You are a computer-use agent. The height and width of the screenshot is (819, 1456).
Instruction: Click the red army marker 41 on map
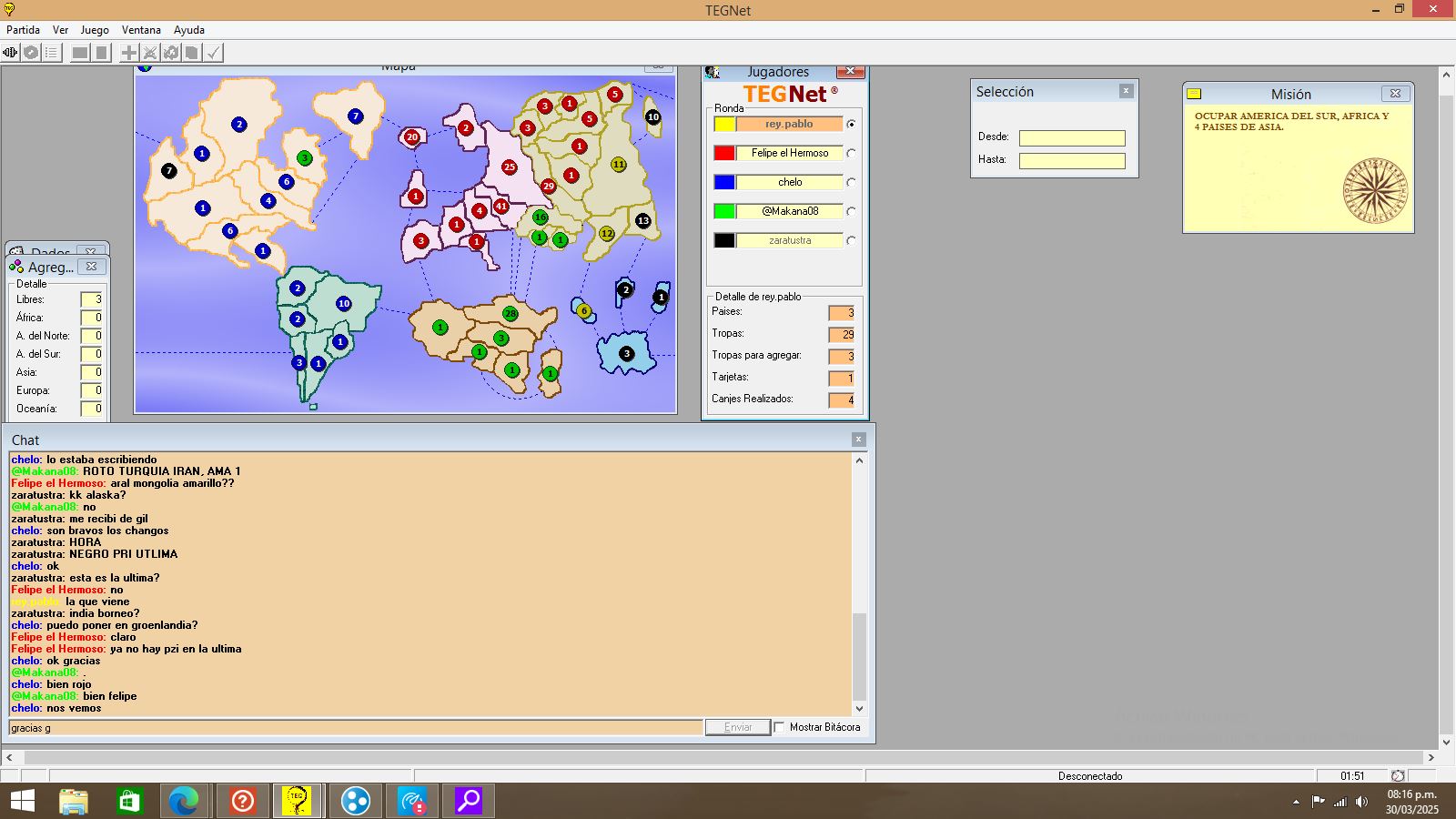[x=500, y=207]
